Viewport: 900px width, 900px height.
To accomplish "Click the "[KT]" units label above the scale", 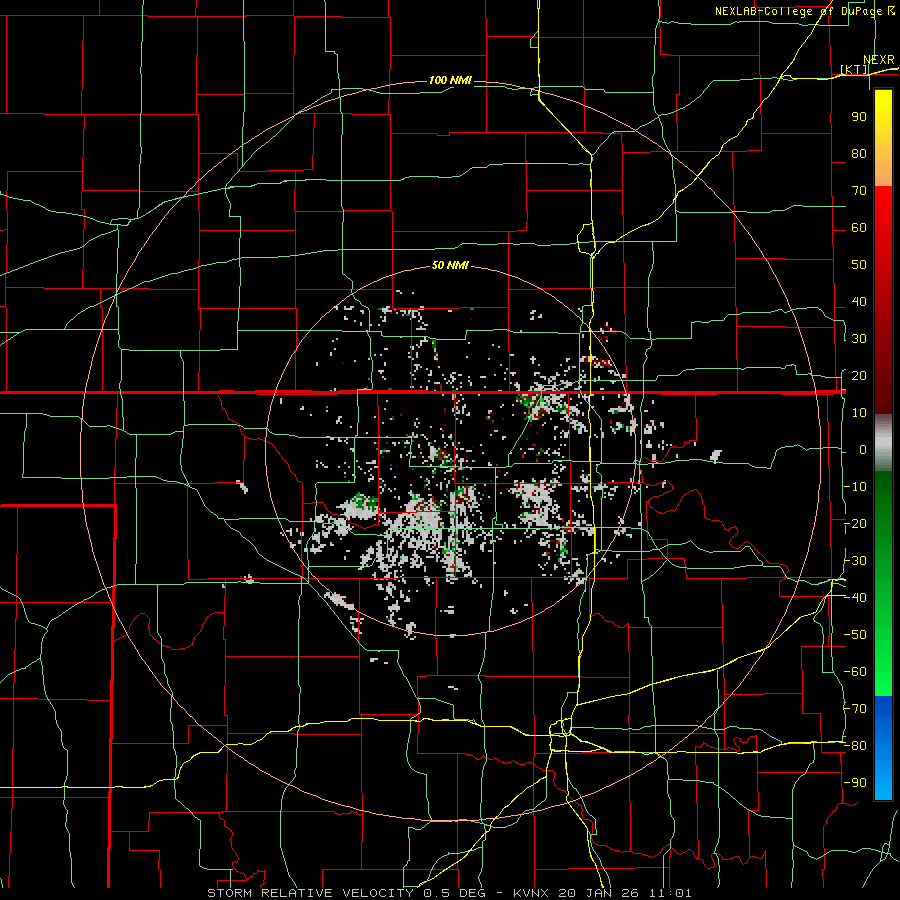I will [x=854, y=69].
